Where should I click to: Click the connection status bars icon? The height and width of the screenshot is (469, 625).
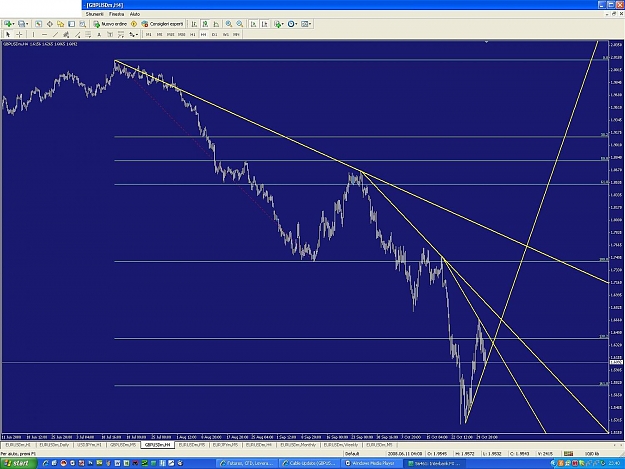coord(568,453)
